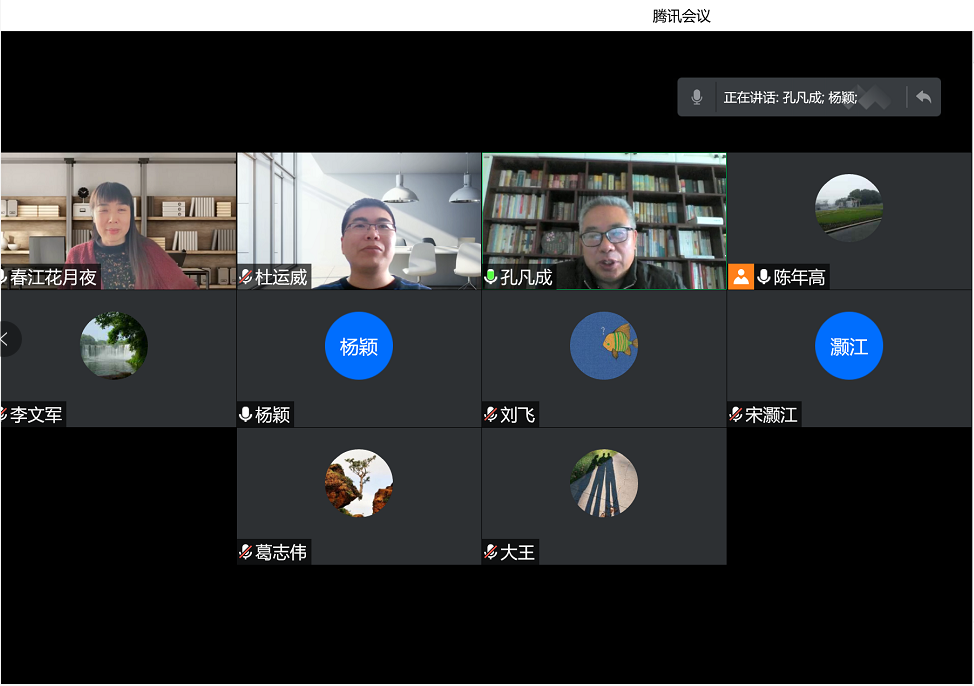Click the green active mic icon beside 孔凡成
The image size is (974, 686).
click(491, 277)
